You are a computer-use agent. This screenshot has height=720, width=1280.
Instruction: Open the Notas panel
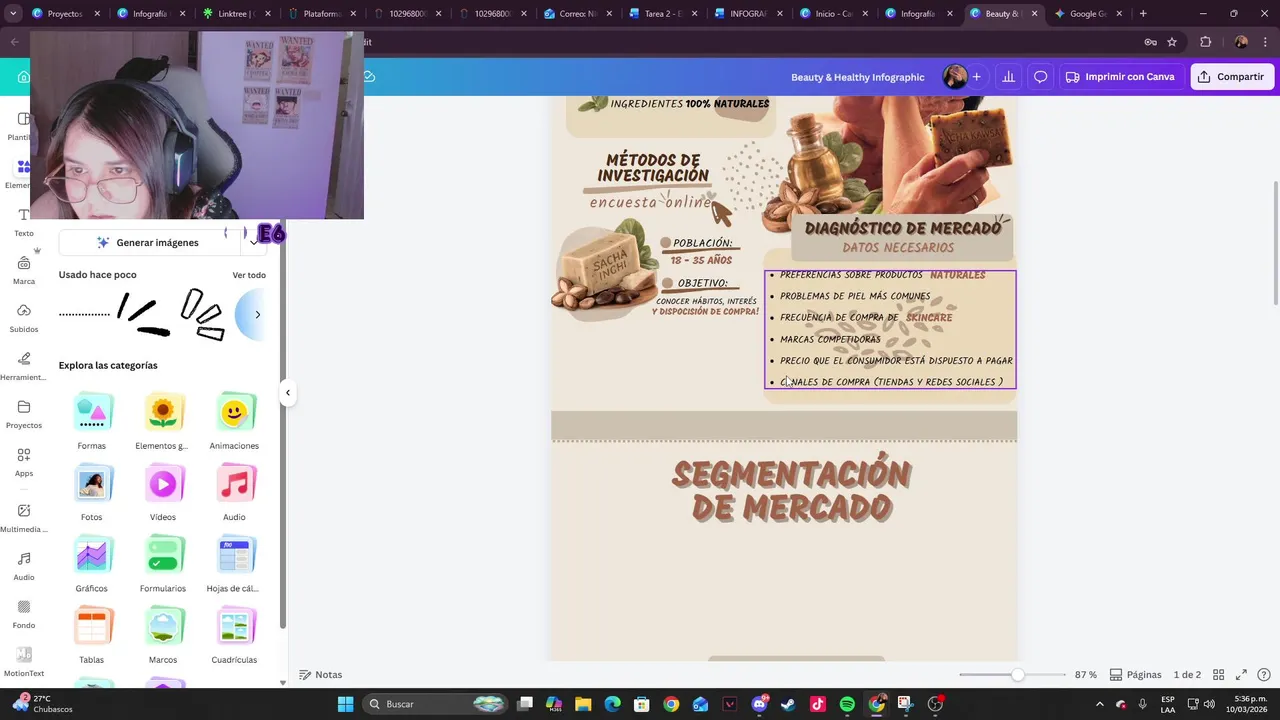(320, 675)
